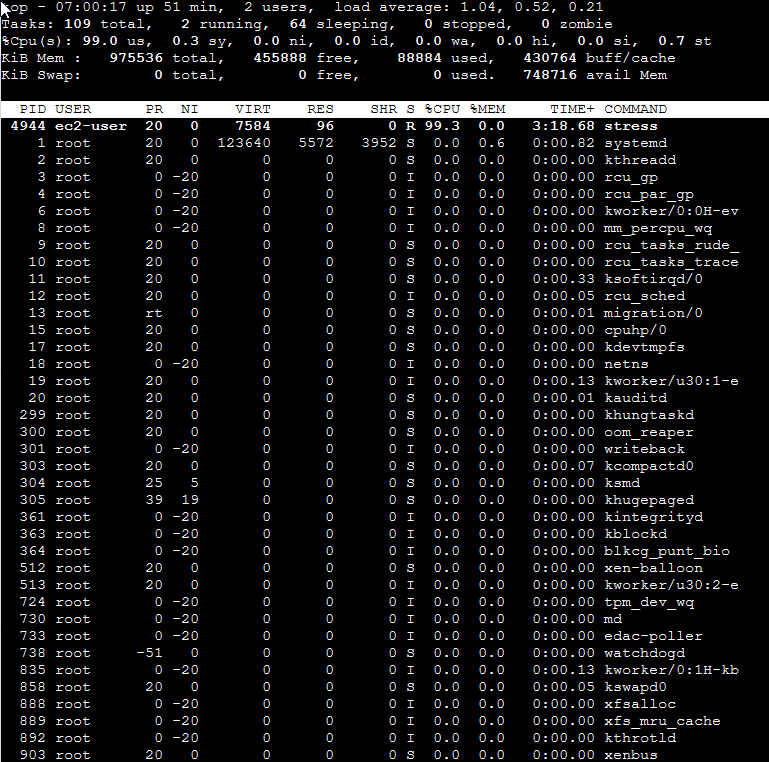
Task: Select the kthrotld process
Action: pos(640,738)
